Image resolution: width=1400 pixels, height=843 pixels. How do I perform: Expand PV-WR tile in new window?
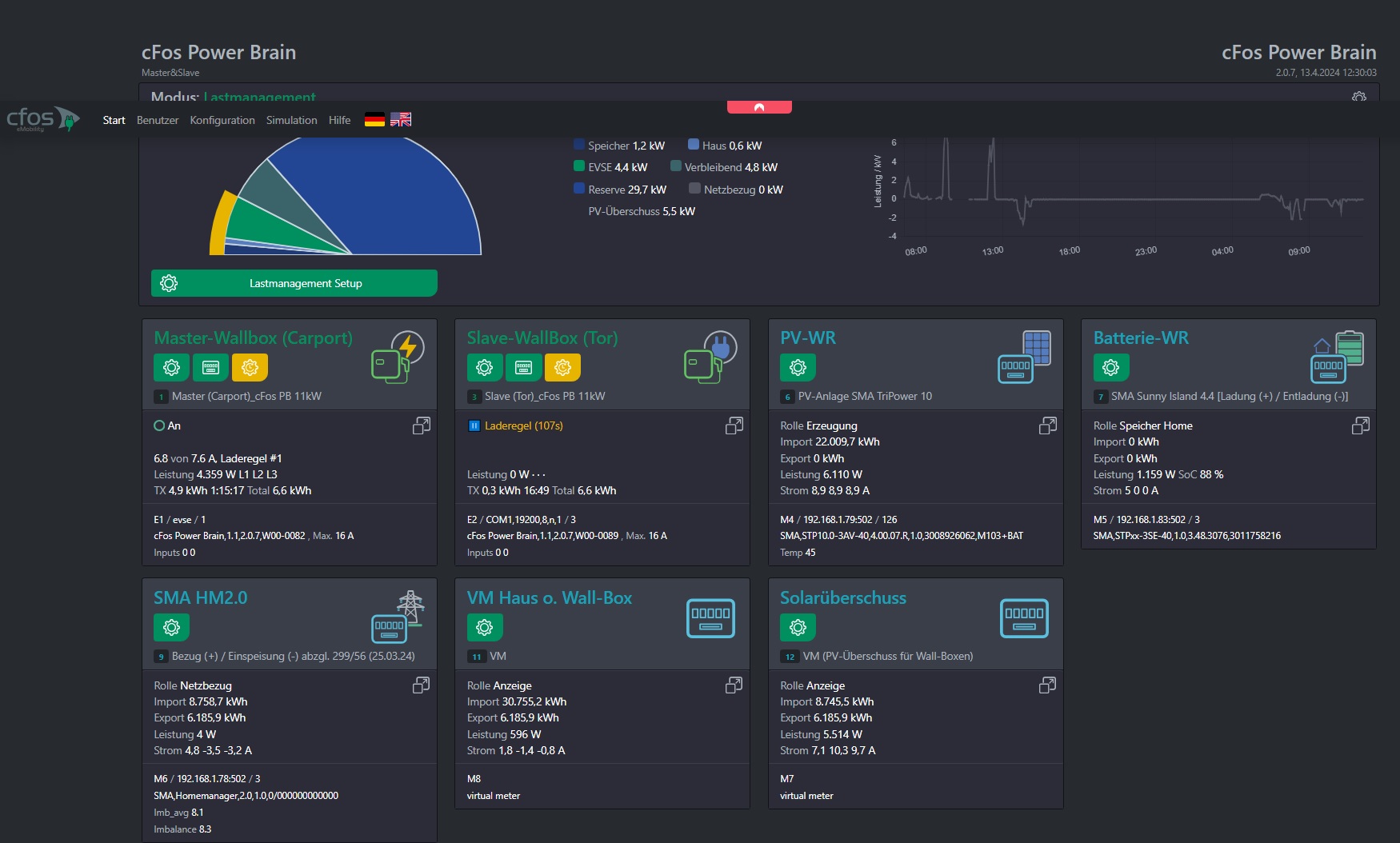1047,425
